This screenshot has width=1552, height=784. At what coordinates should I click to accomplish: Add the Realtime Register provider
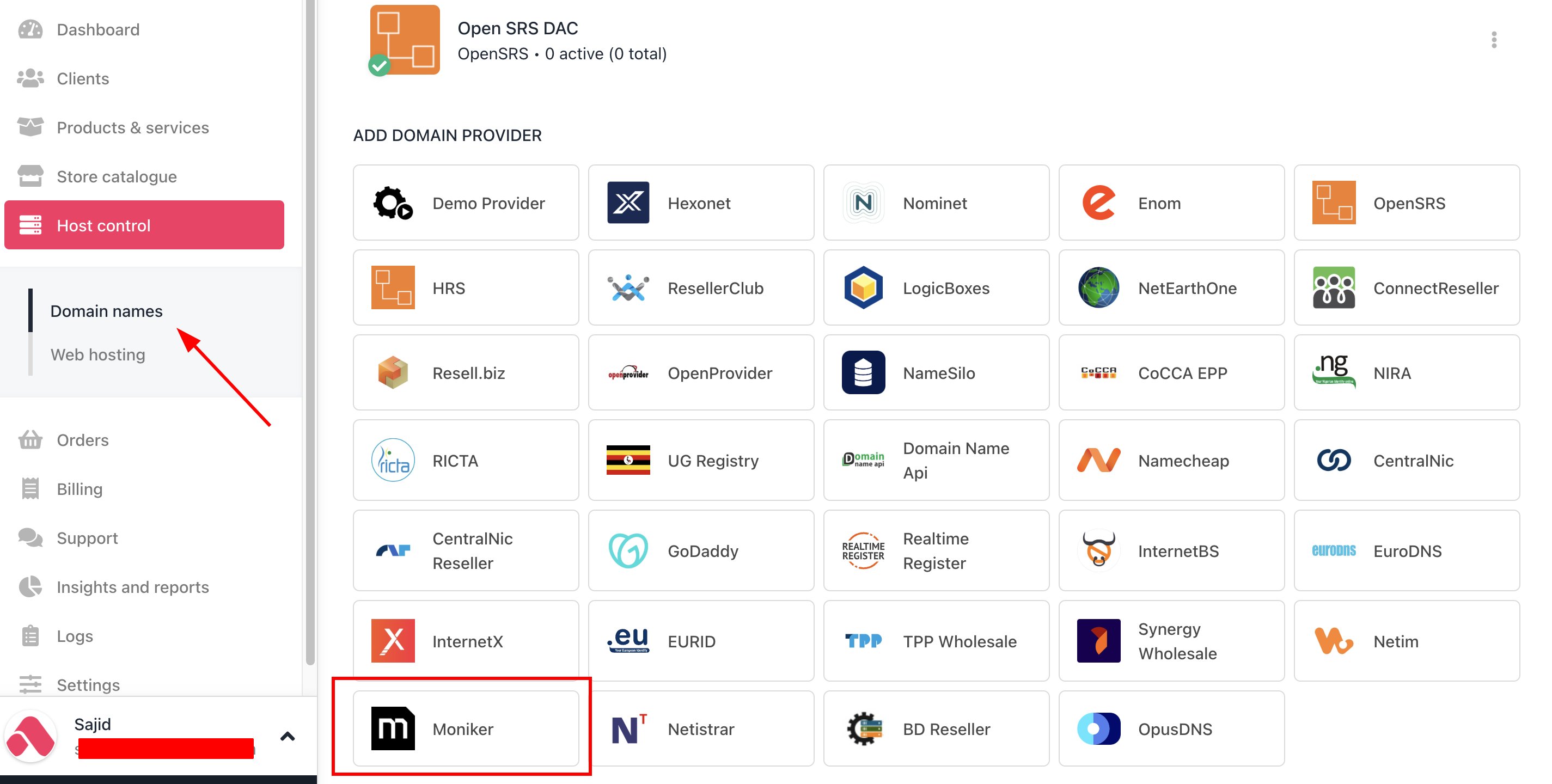point(936,550)
